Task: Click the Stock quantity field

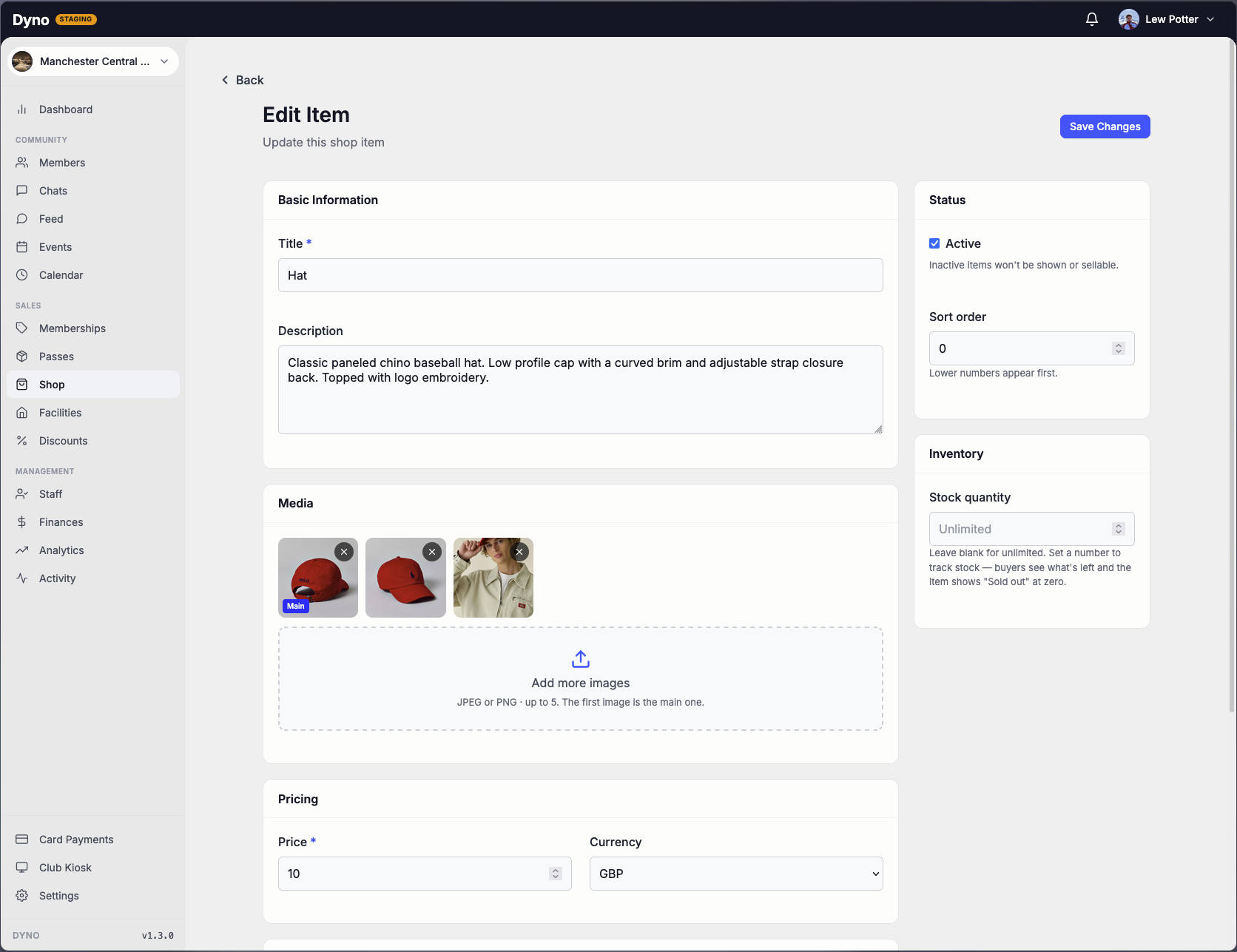Action: coord(1032,529)
